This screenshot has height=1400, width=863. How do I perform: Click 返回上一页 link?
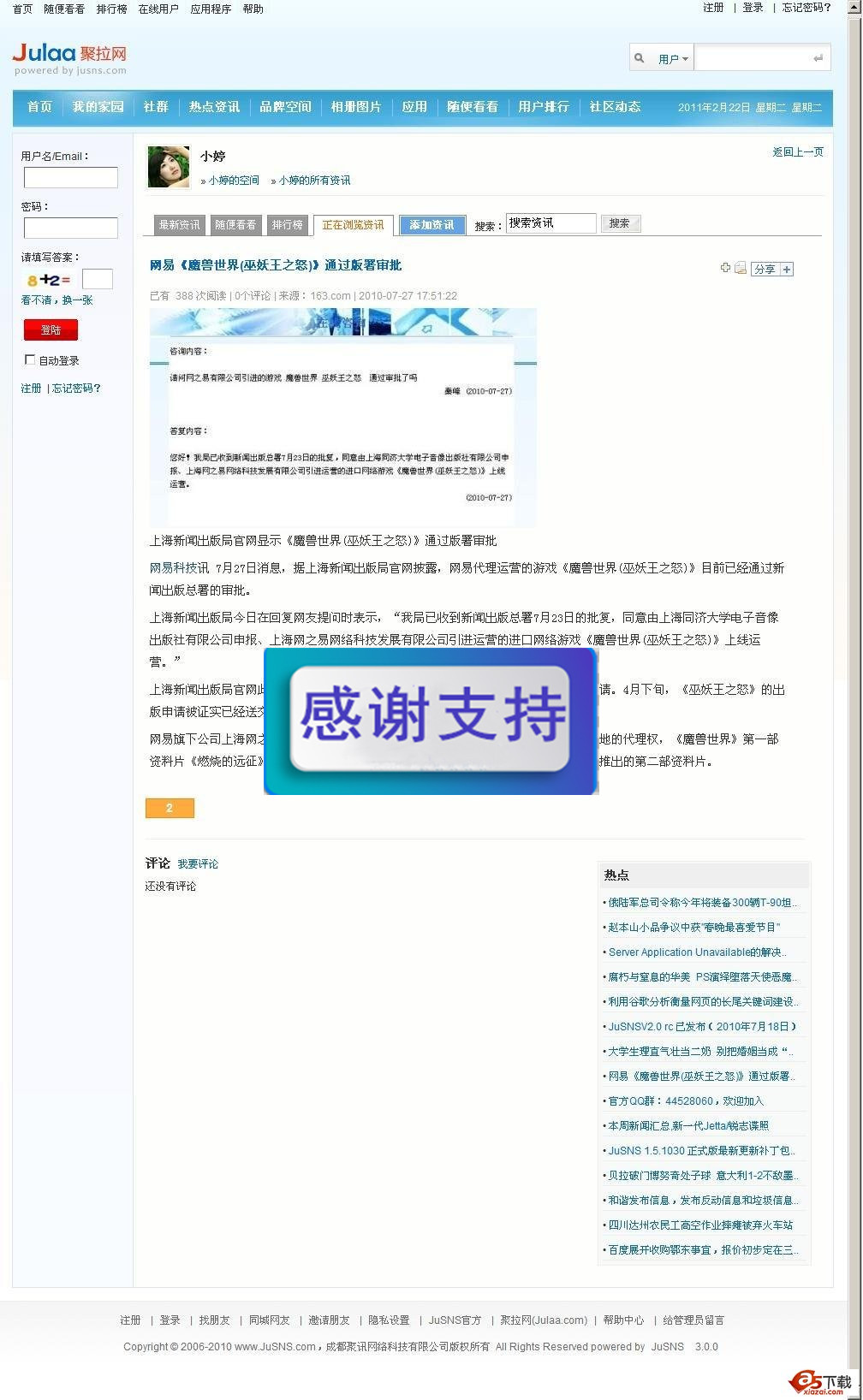798,152
